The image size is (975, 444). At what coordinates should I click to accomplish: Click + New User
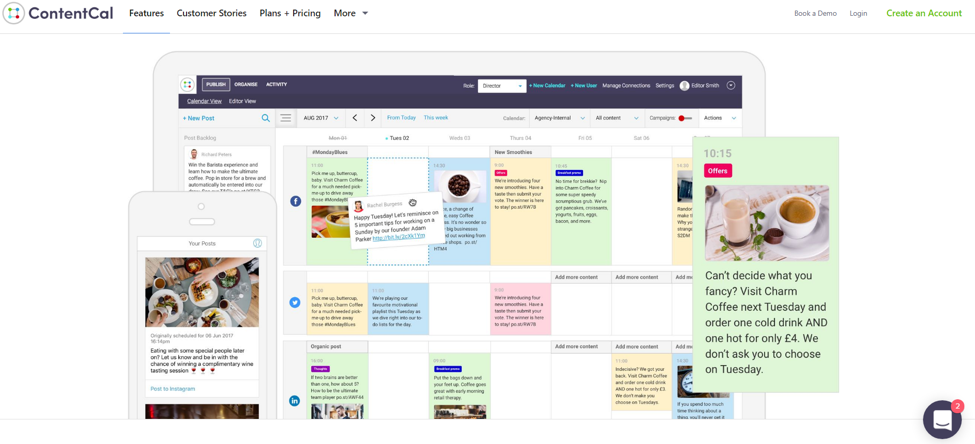click(583, 86)
